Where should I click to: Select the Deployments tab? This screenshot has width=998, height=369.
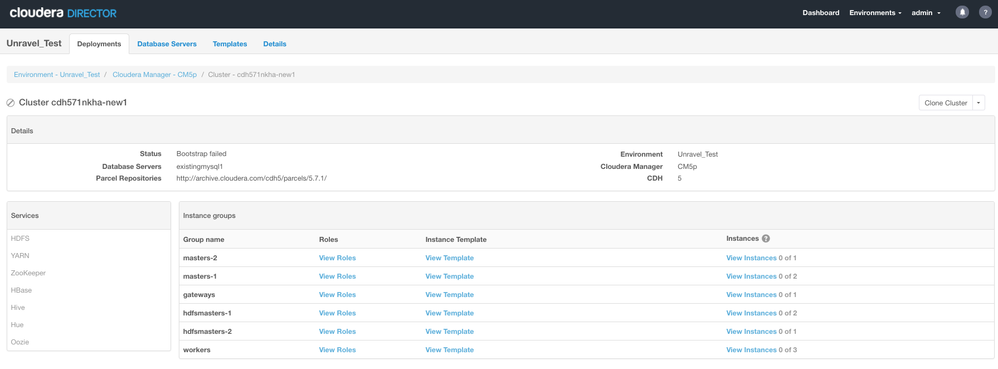(99, 44)
